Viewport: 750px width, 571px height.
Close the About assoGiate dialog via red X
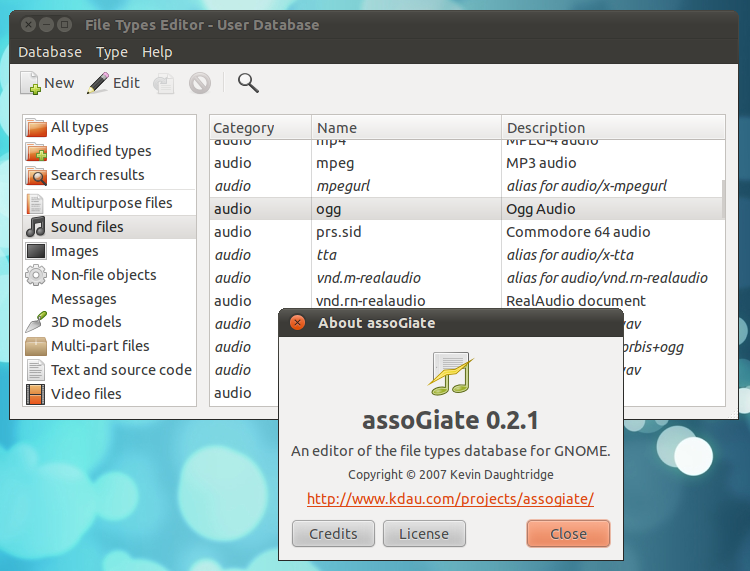(298, 323)
